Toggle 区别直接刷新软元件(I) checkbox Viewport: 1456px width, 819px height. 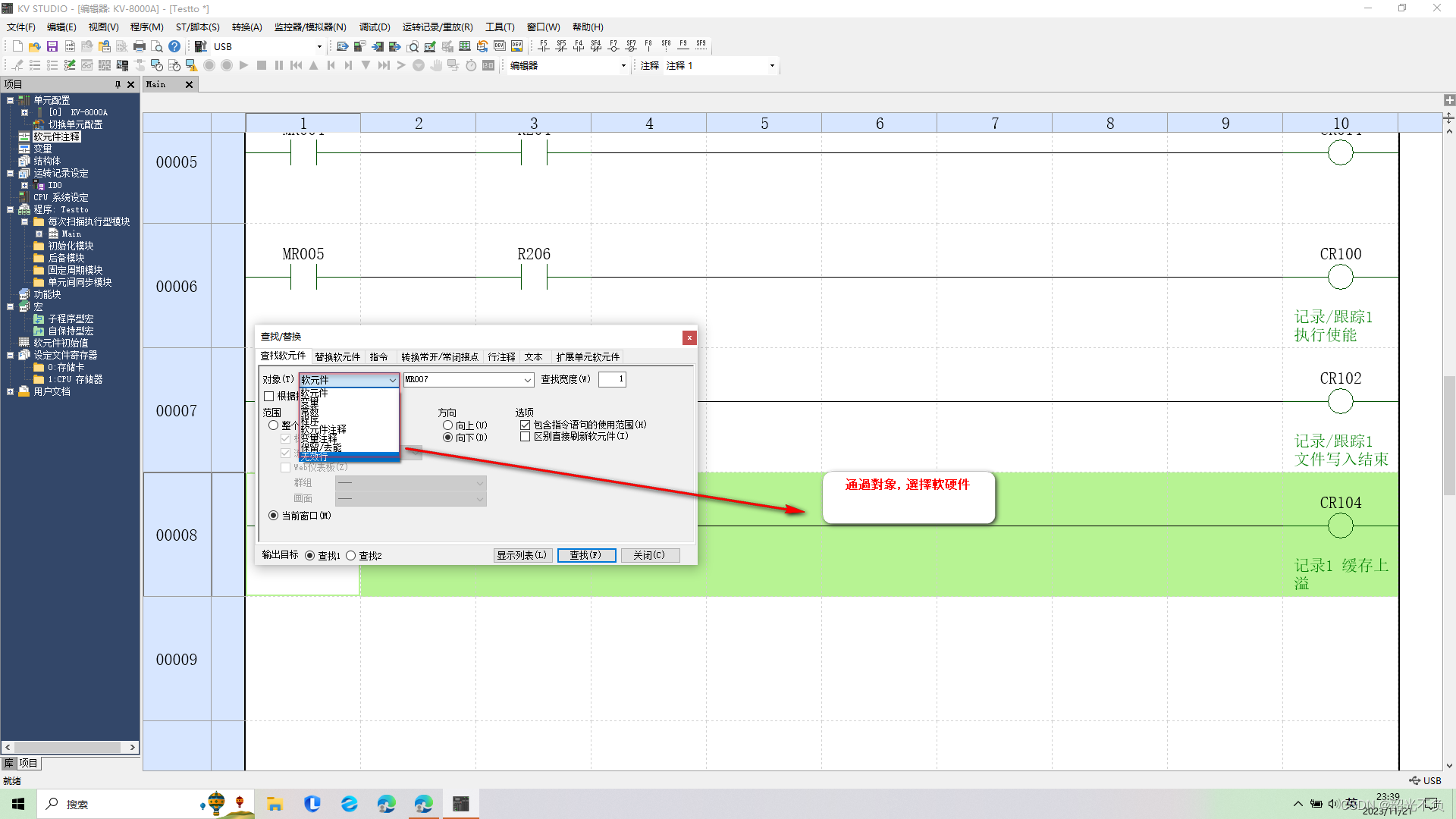[526, 436]
